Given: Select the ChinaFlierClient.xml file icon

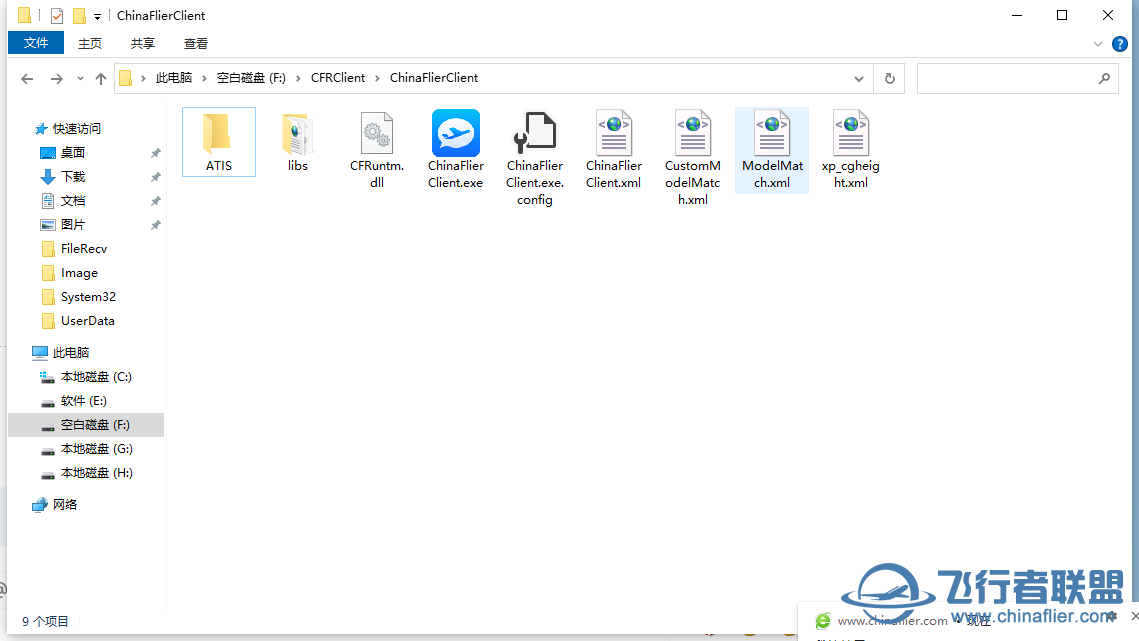Looking at the screenshot, I should tap(614, 133).
